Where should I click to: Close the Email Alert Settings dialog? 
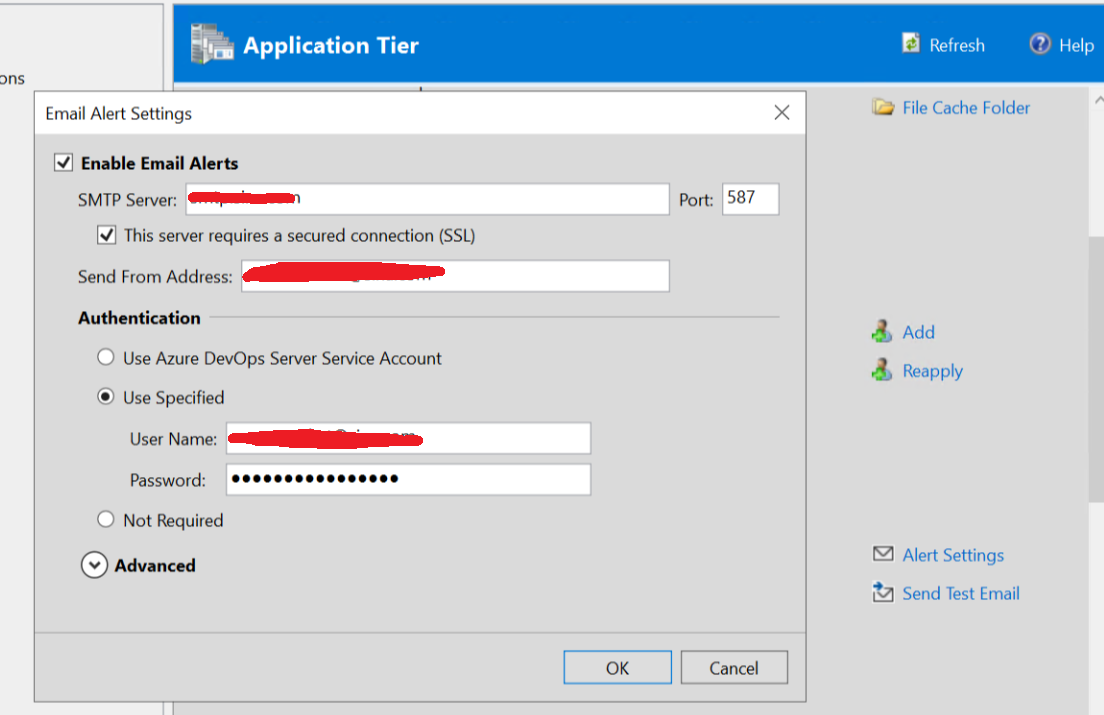(x=781, y=112)
